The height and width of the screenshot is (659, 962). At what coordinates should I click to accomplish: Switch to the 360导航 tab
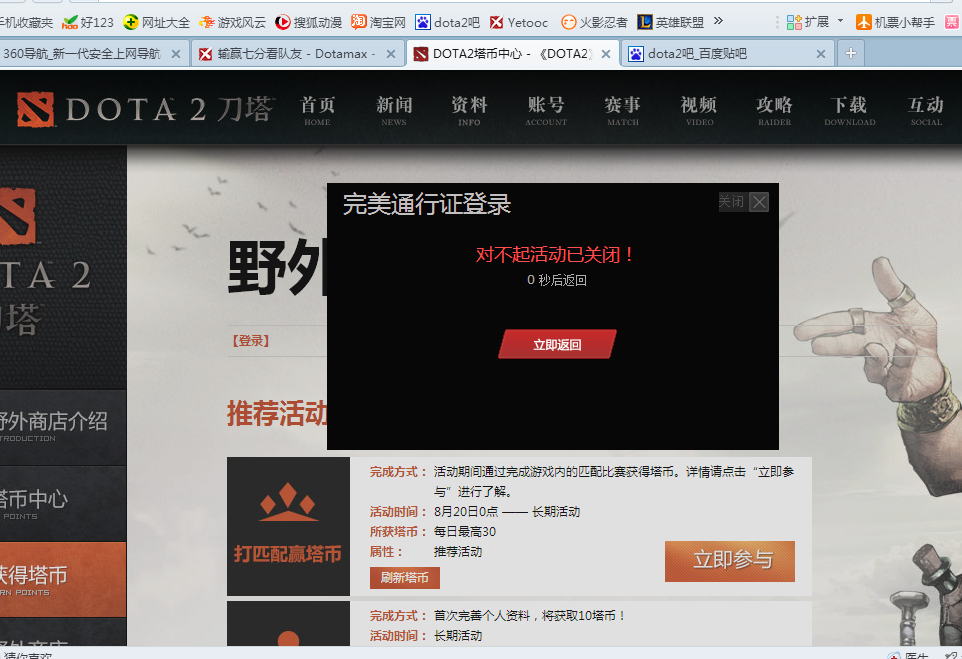[x=81, y=54]
